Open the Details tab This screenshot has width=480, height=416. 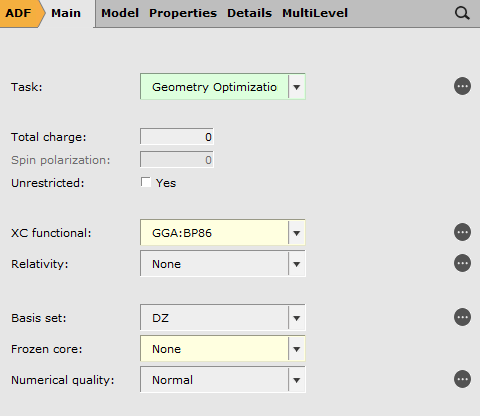click(x=249, y=13)
